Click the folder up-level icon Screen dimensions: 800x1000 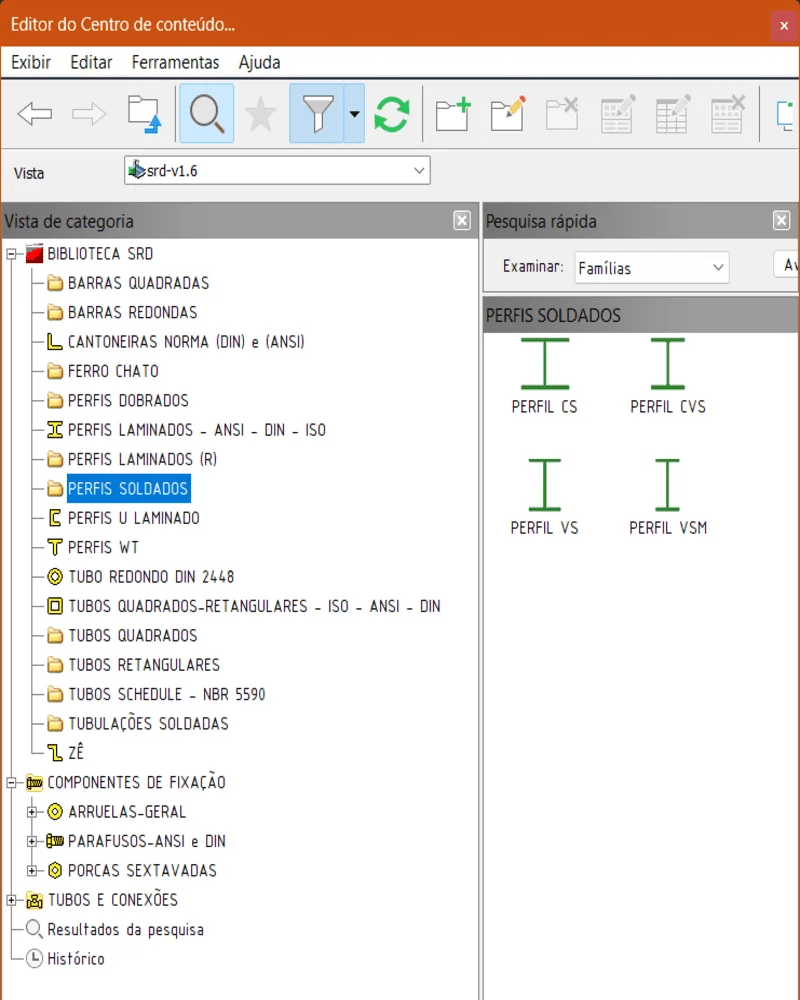click(x=145, y=114)
